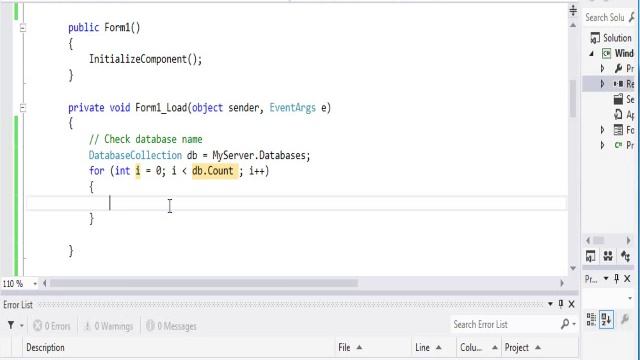Expand the highlighted References node
This screenshot has width=640, height=360.
[602, 84]
